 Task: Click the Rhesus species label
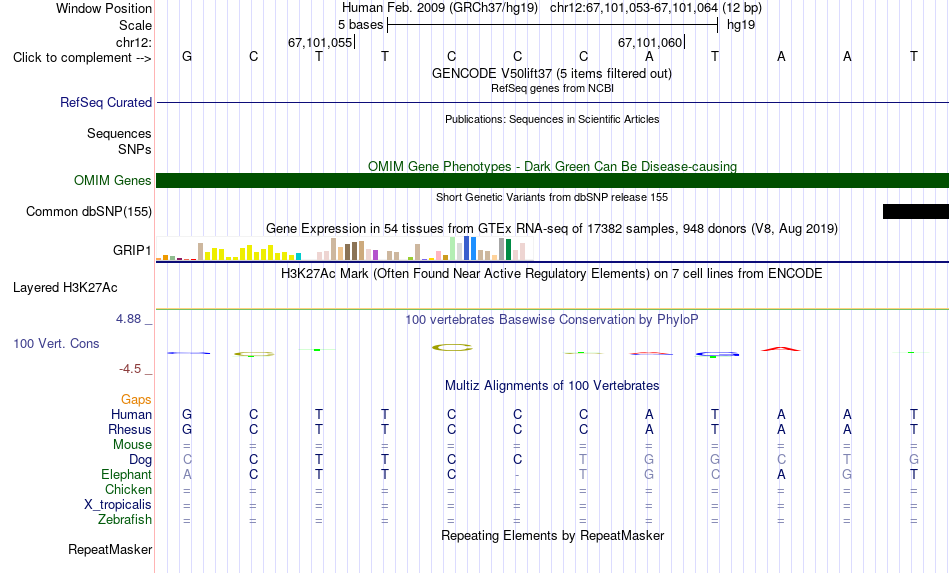(x=130, y=429)
